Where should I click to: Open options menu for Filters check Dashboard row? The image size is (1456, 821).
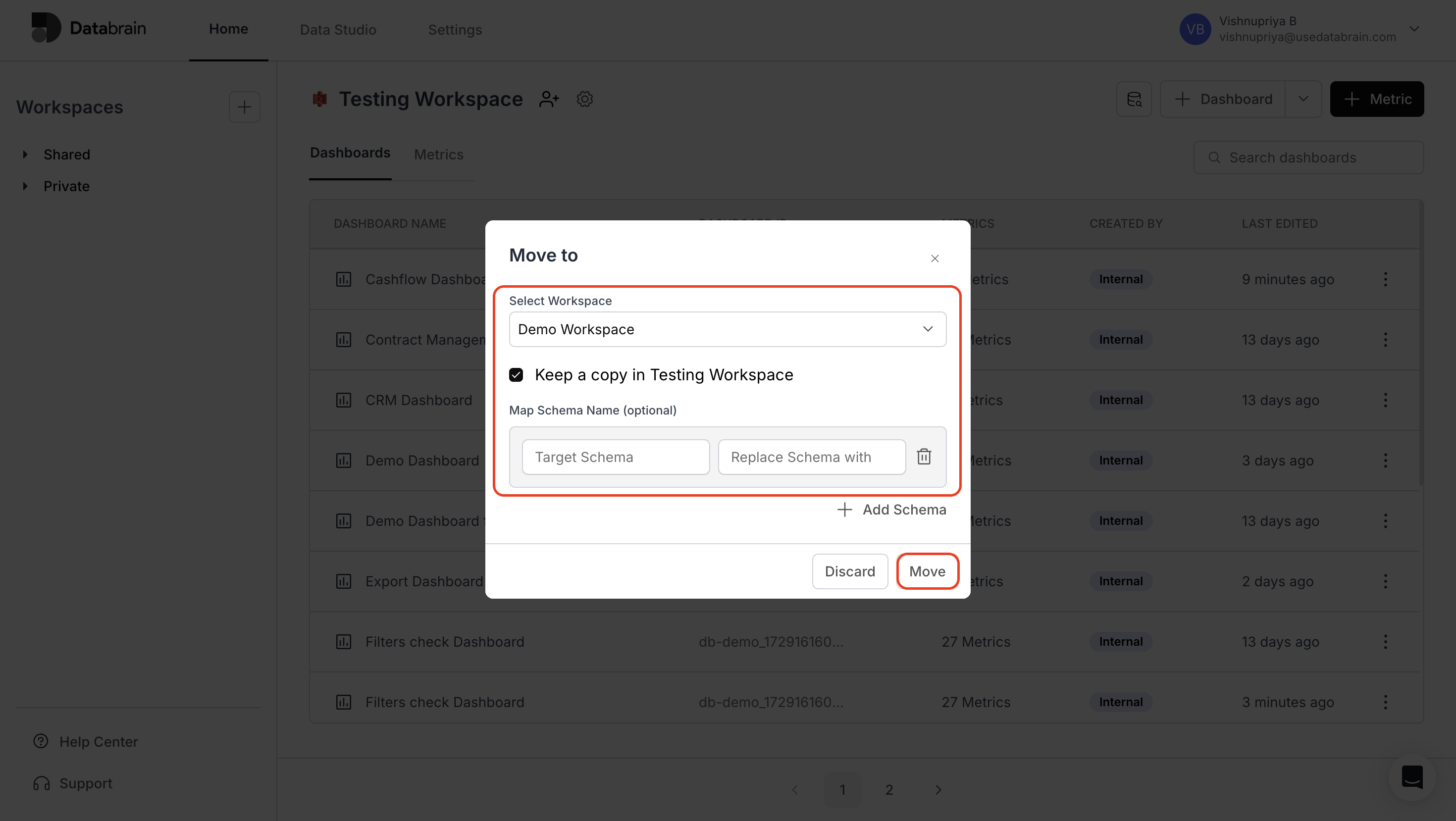point(1385,642)
